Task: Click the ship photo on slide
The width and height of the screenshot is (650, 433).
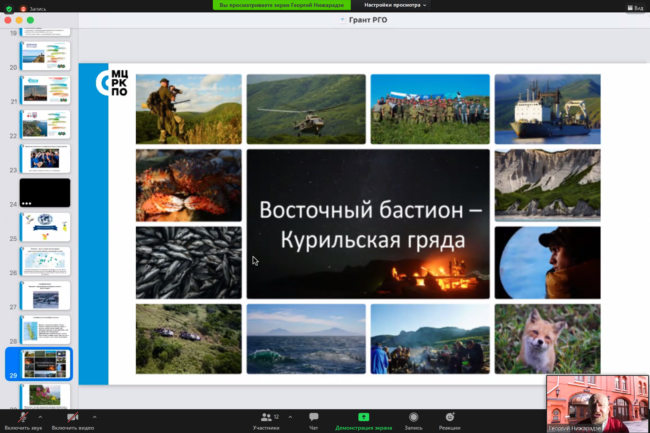Action: point(548,109)
